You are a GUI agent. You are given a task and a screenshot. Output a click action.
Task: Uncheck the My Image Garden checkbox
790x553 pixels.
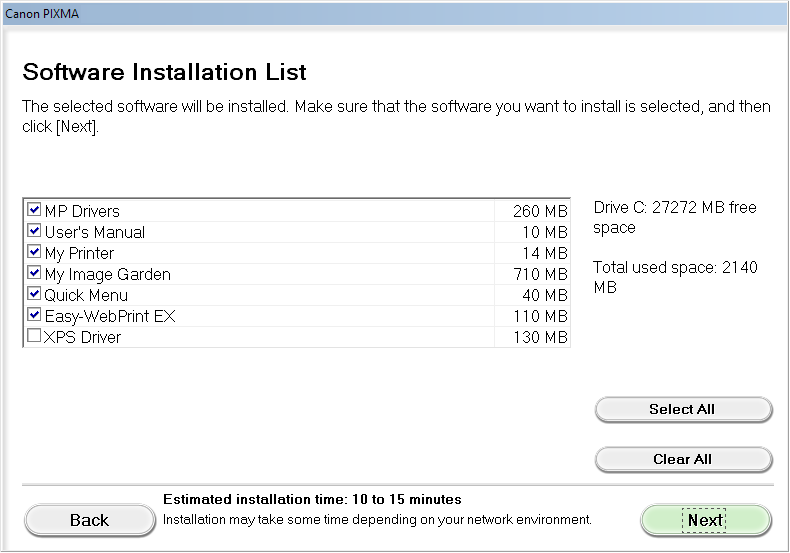click(x=34, y=272)
